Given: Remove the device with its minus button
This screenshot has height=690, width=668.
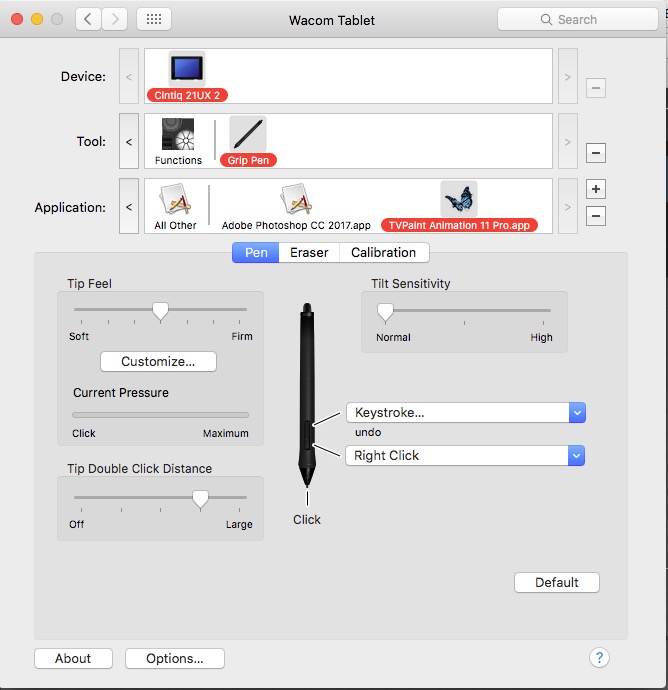Looking at the screenshot, I should 596,88.
